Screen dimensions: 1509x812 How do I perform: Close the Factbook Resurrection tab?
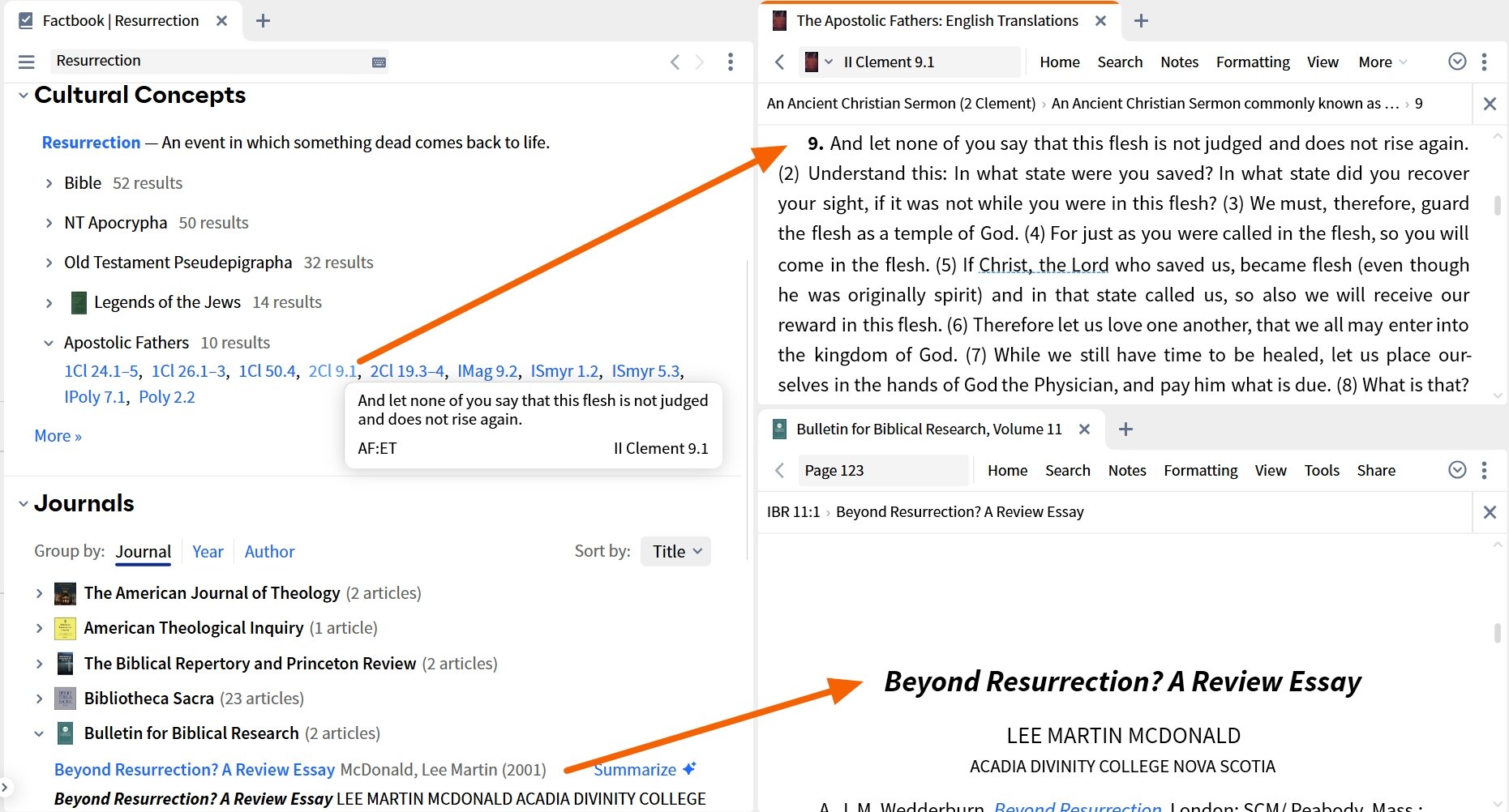point(221,21)
